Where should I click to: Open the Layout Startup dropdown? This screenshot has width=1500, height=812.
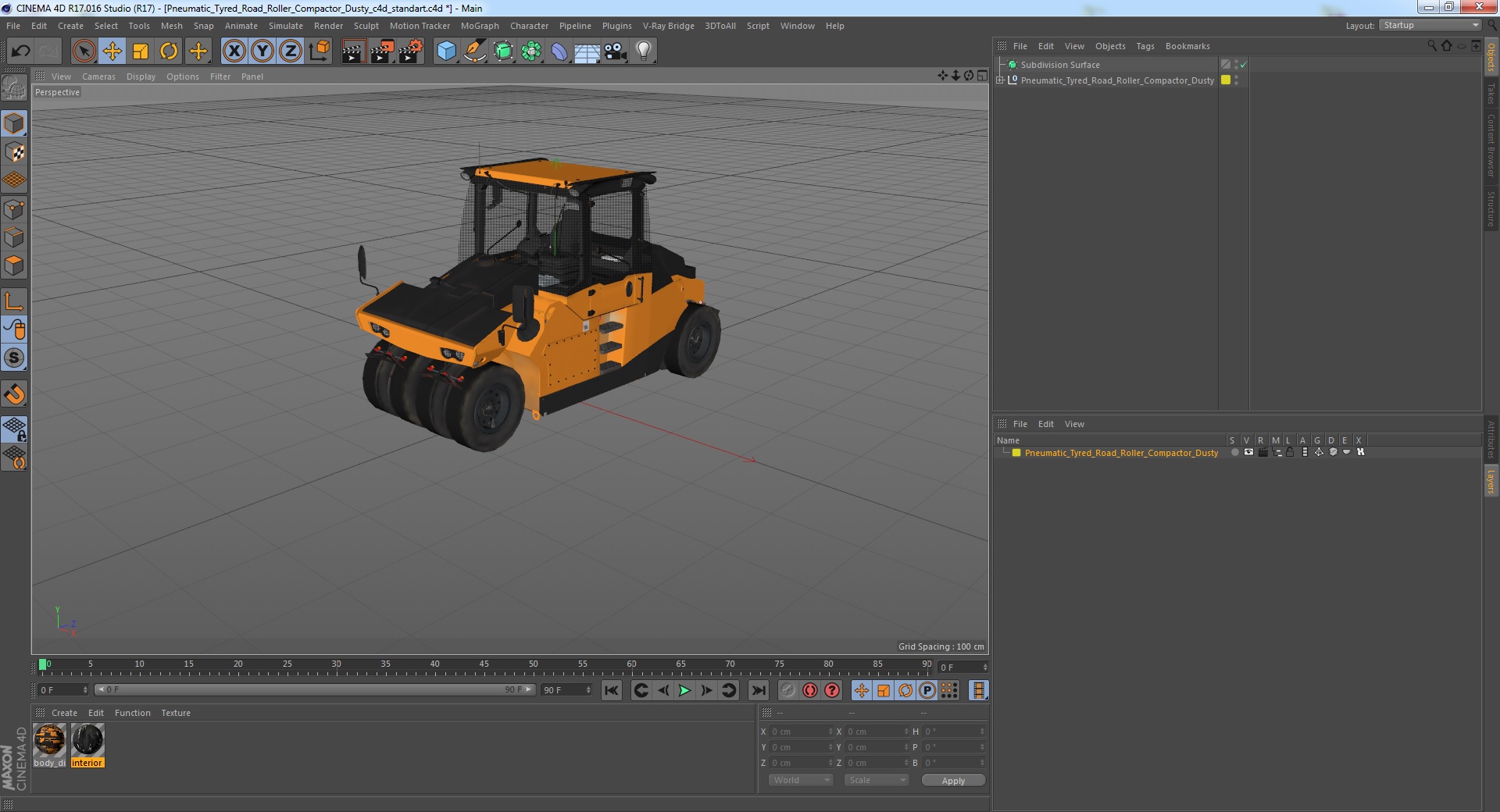point(1430,25)
